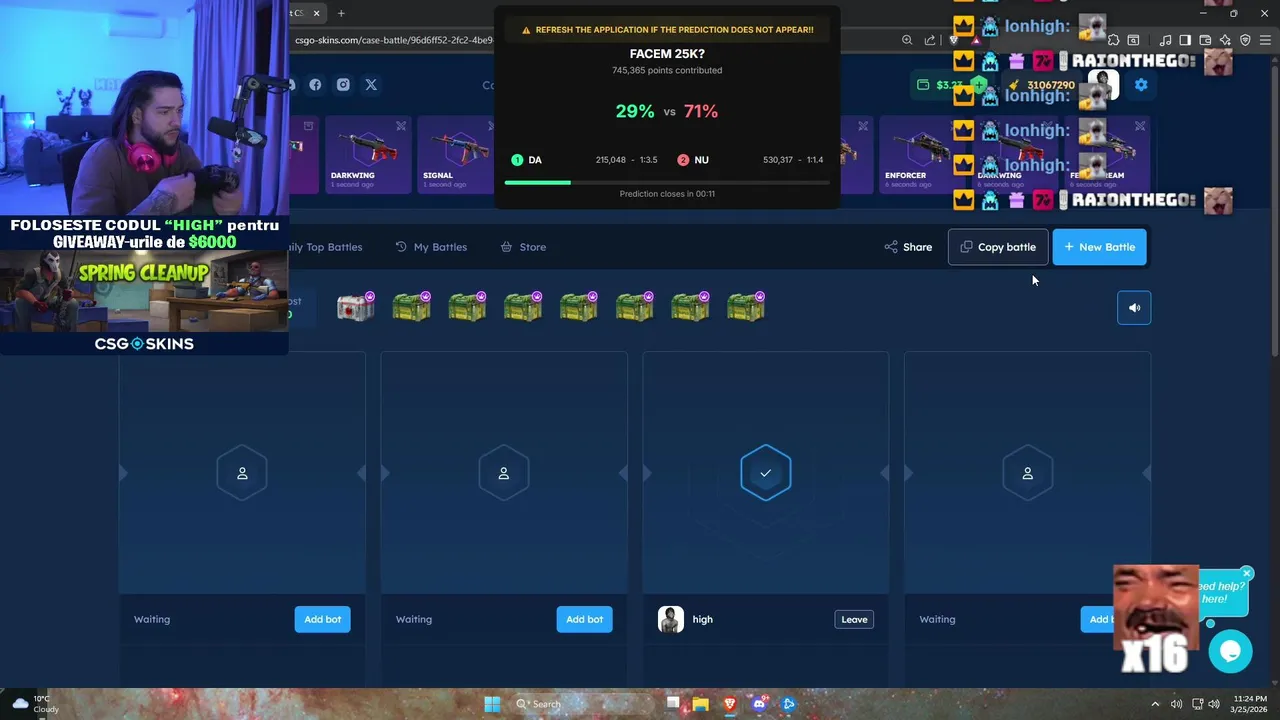Image resolution: width=1280 pixels, height=720 pixels.
Task: Click the empty player icon in the first slot
Action: pos(242,473)
